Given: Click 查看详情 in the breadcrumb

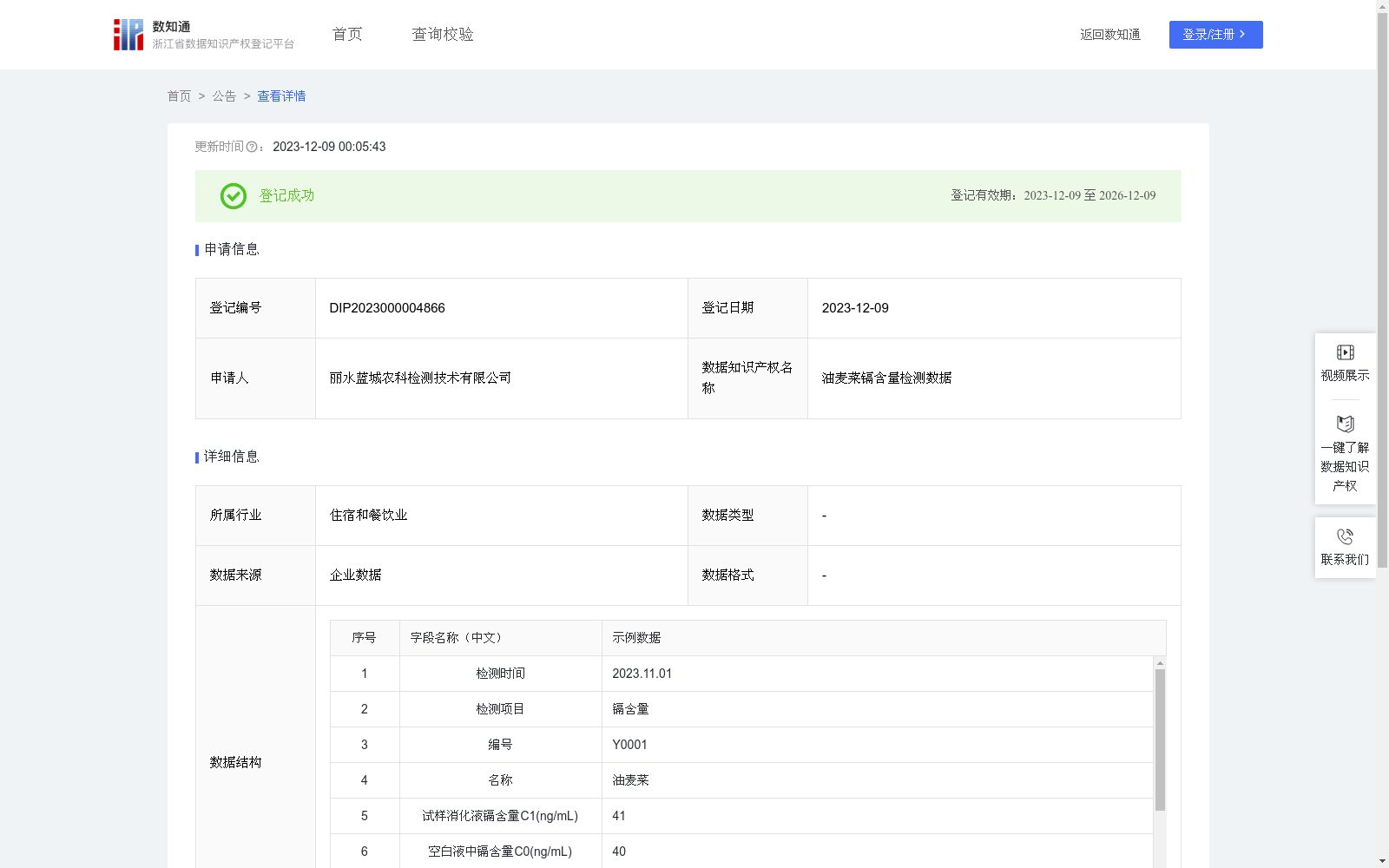Looking at the screenshot, I should [x=281, y=96].
